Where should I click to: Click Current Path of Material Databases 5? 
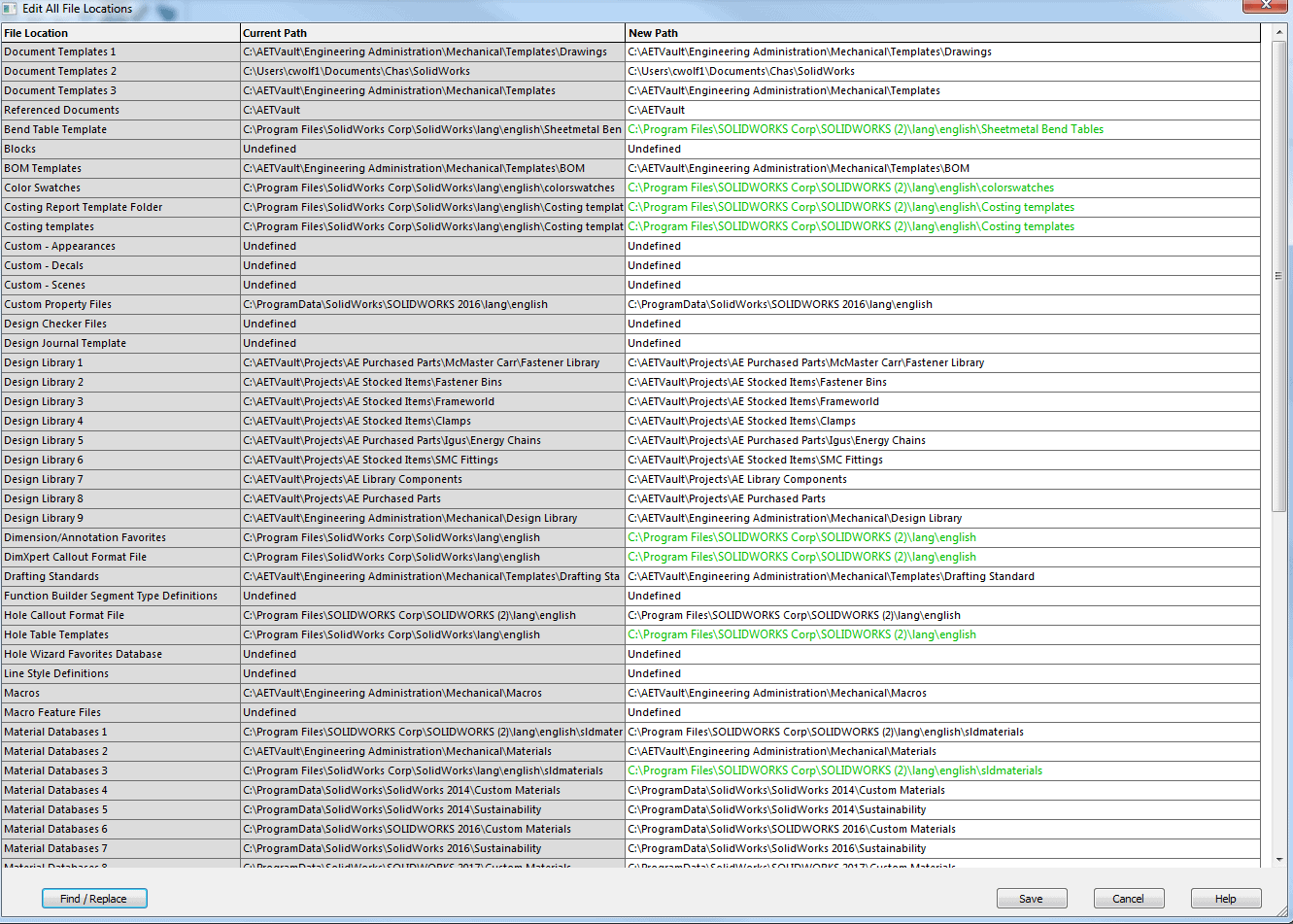tap(432, 809)
